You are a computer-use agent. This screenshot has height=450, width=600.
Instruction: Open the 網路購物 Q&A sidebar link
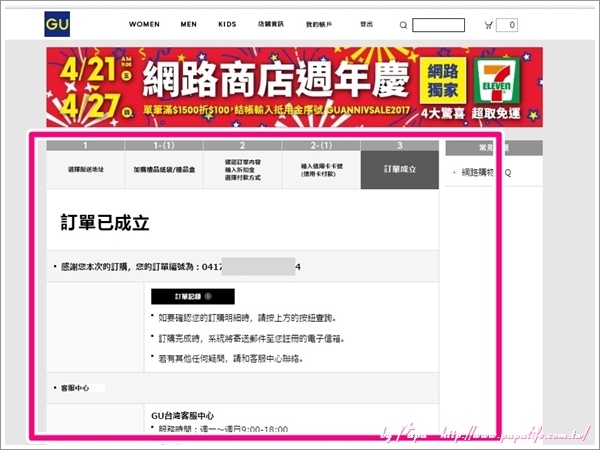coord(486,173)
